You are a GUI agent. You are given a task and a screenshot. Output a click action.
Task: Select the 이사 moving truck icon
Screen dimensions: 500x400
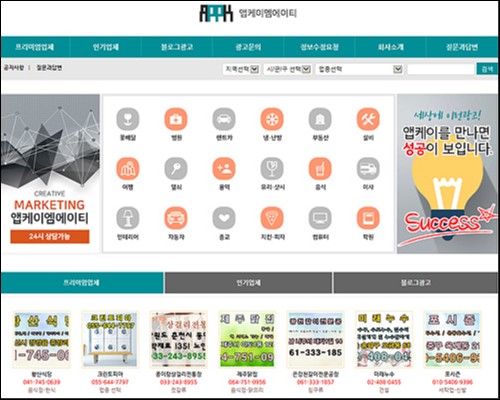(x=368, y=169)
